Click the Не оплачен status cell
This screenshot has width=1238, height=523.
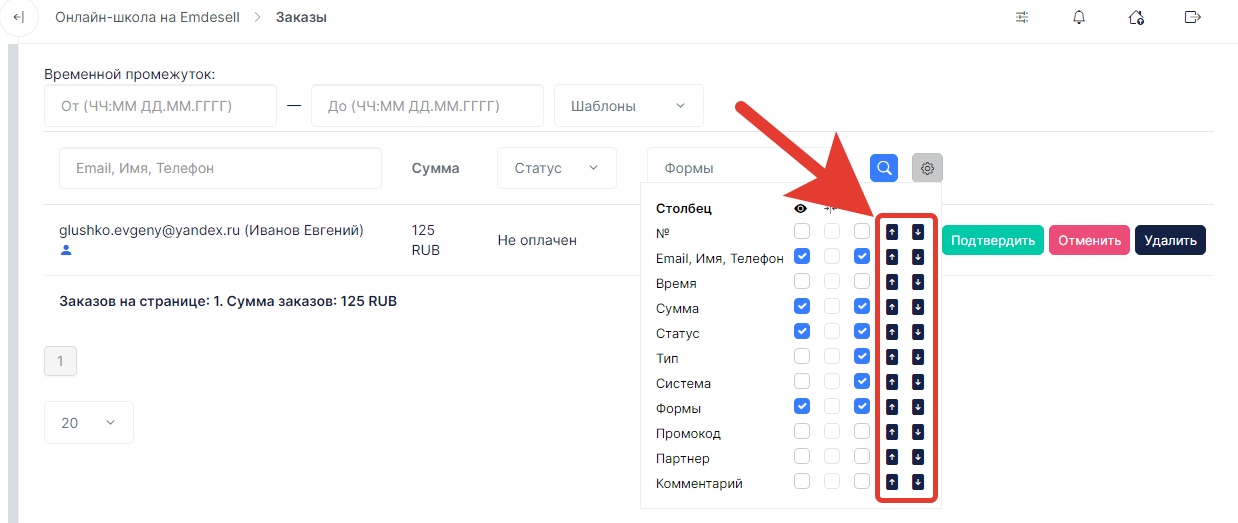[537, 240]
